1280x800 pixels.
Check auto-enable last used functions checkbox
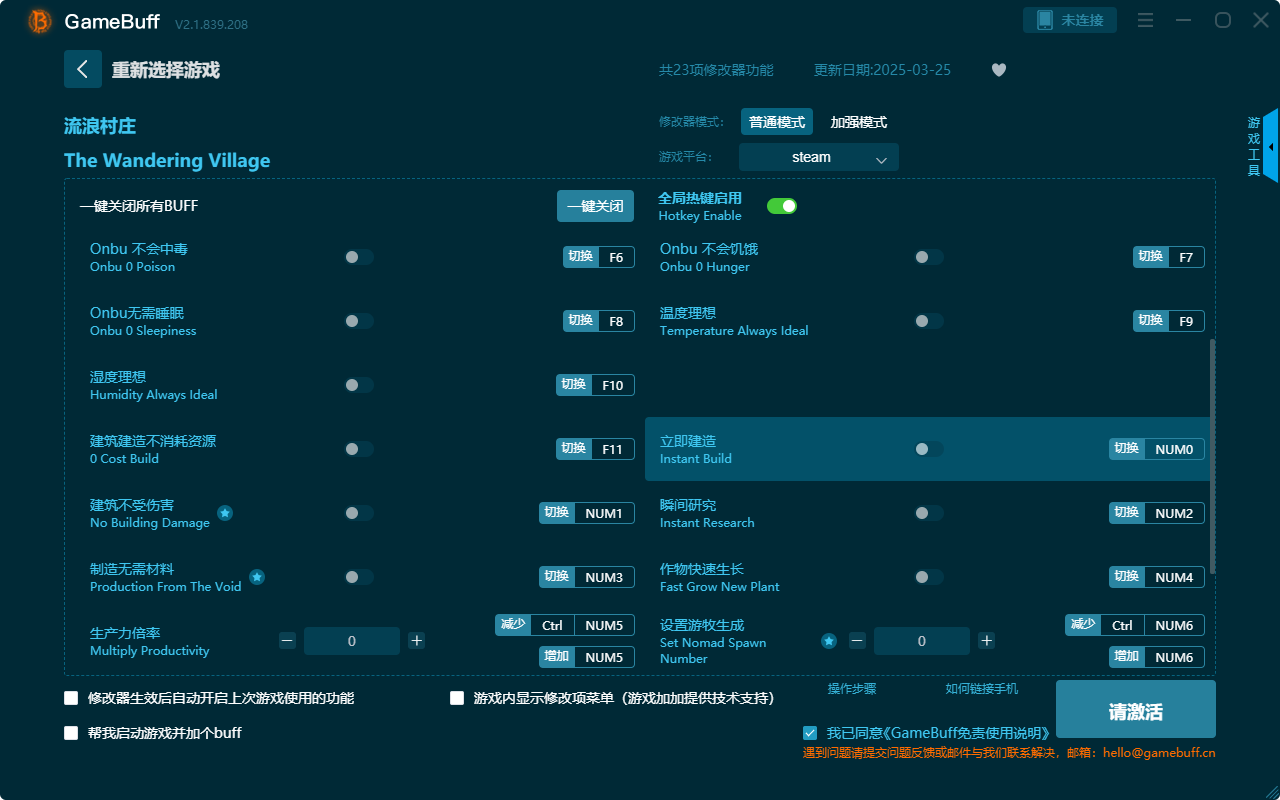click(x=71, y=698)
